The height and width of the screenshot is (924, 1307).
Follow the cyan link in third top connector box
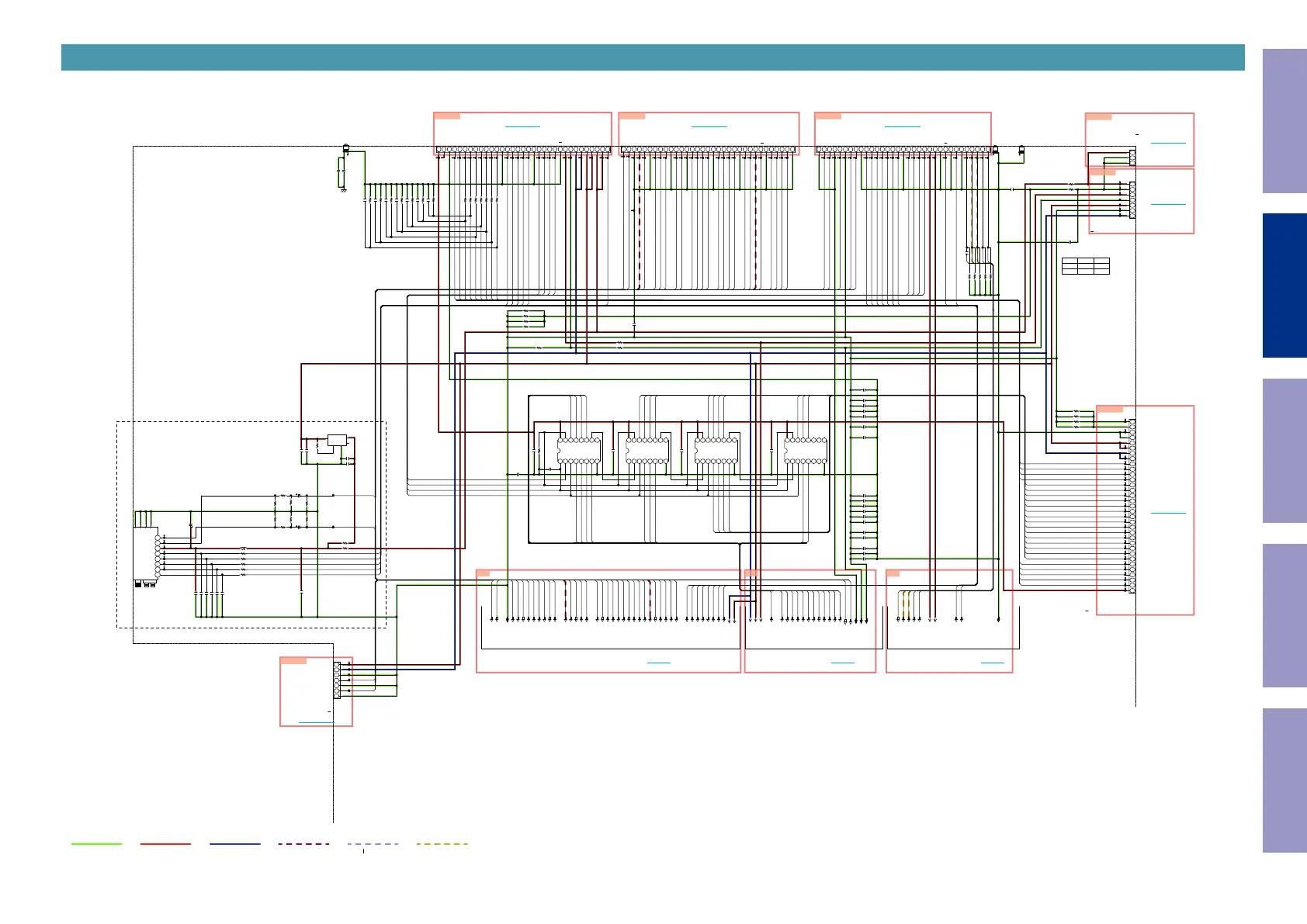(903, 126)
